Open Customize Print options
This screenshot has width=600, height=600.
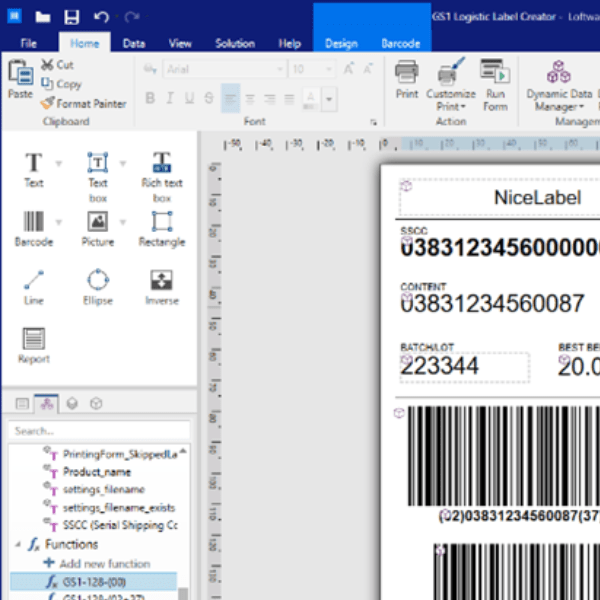click(x=451, y=85)
